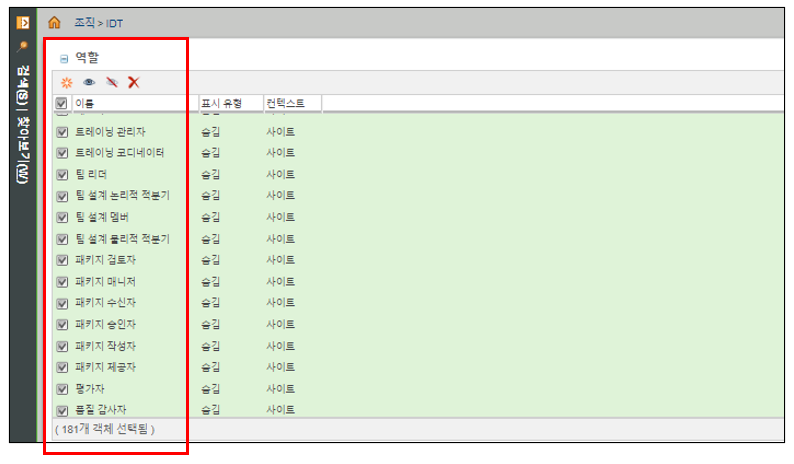This screenshot has width=794, height=464.
Task: Uncheck the 팀 리더 checkbox
Action: pyautogui.click(x=62, y=175)
